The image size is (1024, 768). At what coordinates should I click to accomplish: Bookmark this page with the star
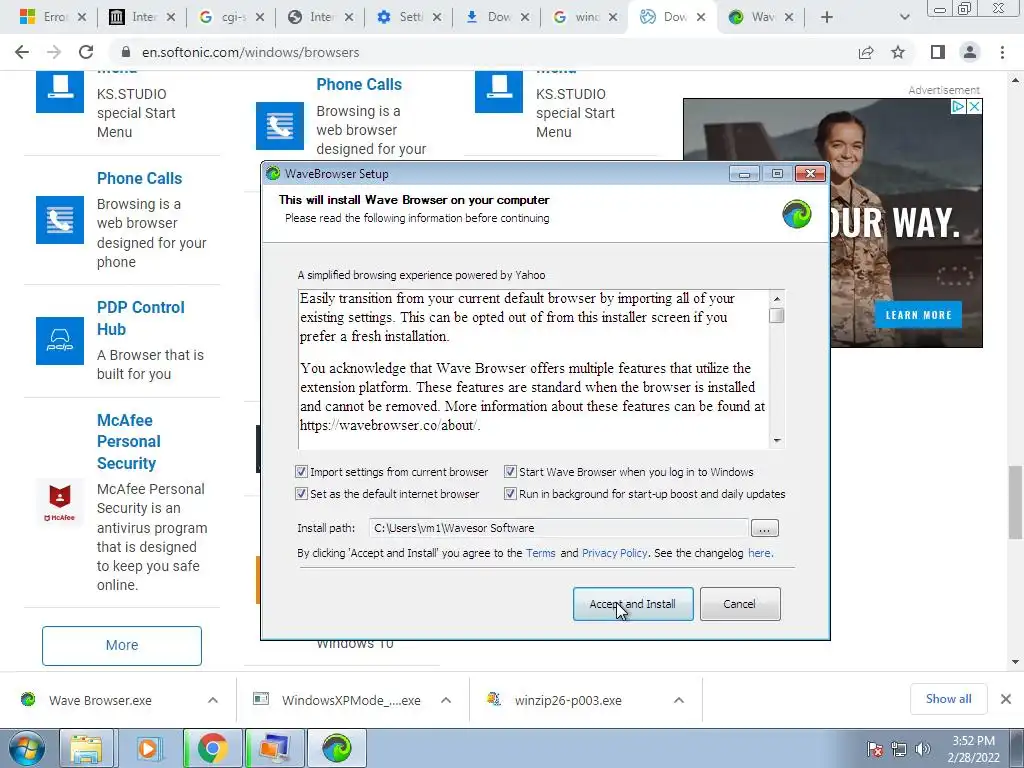tap(898, 52)
